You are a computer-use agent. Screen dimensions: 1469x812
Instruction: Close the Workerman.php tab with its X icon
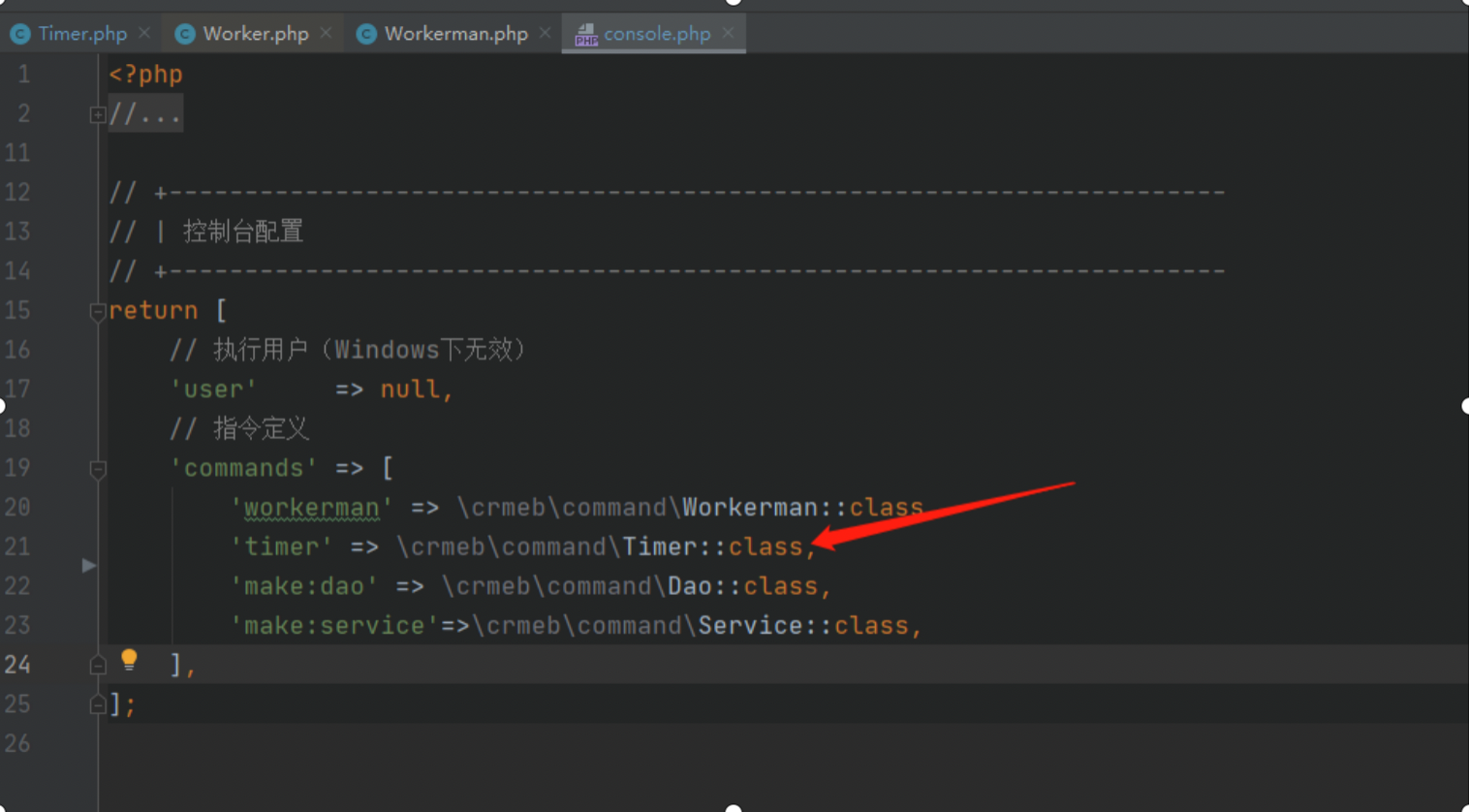(x=545, y=32)
